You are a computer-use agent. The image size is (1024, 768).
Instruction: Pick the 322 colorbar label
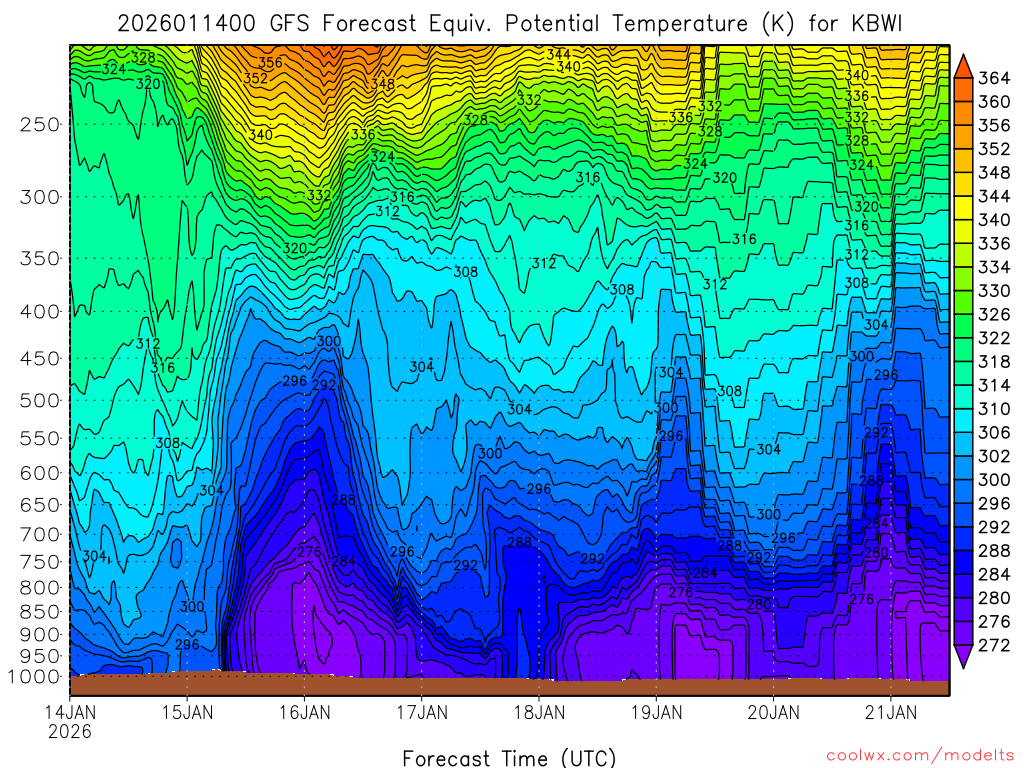(994, 338)
